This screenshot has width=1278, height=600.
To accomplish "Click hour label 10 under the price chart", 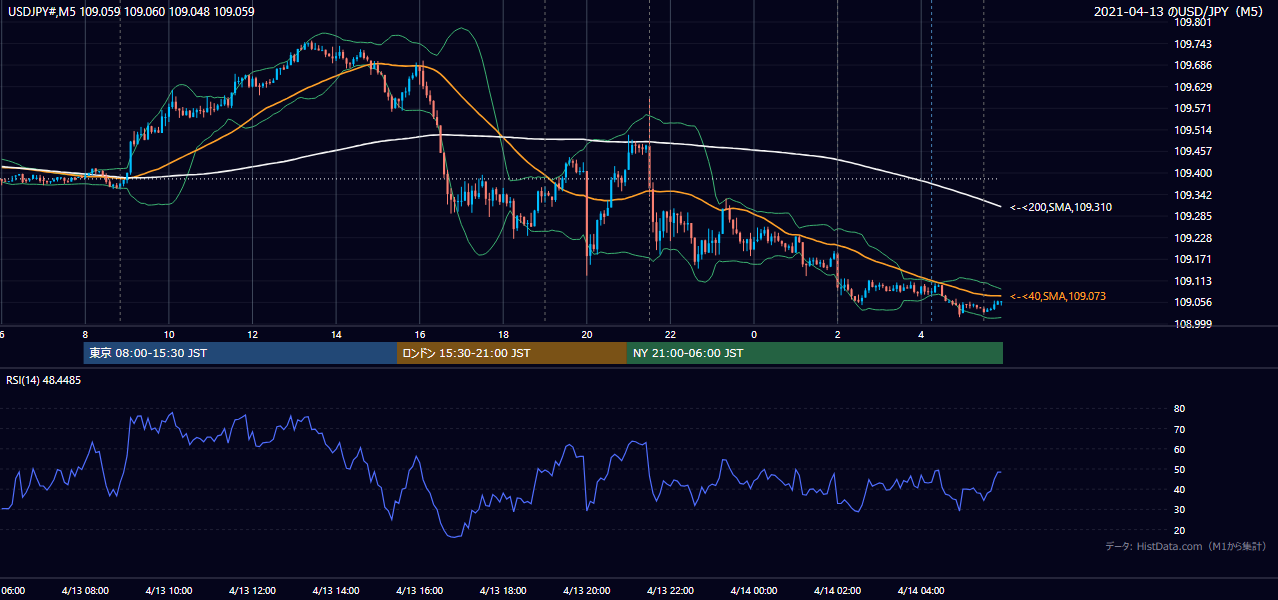I will pos(169,334).
